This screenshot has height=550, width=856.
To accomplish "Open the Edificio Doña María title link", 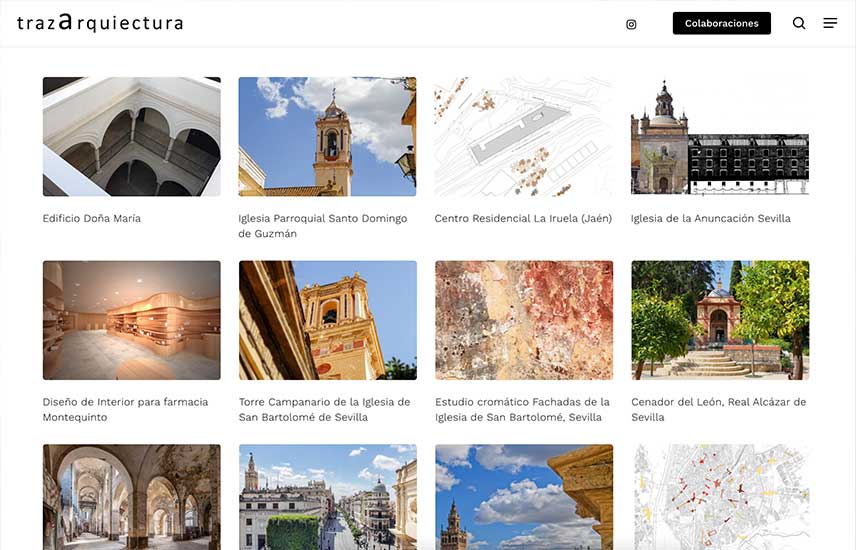I will 92,218.
